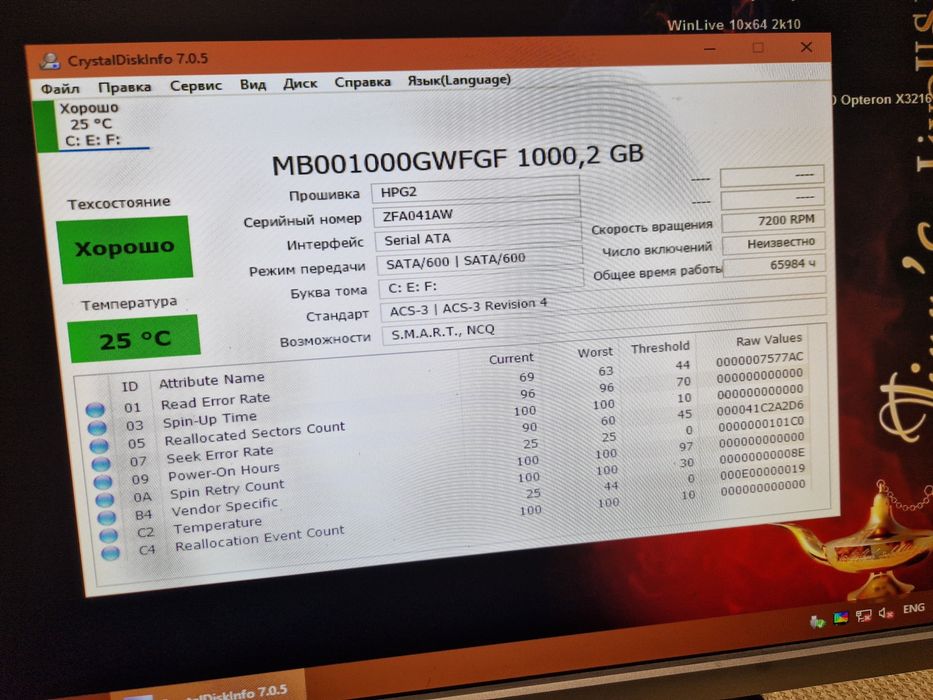Viewport: 933px width, 700px height.
Task: Click raw value 000E00000019
Action: click(763, 472)
